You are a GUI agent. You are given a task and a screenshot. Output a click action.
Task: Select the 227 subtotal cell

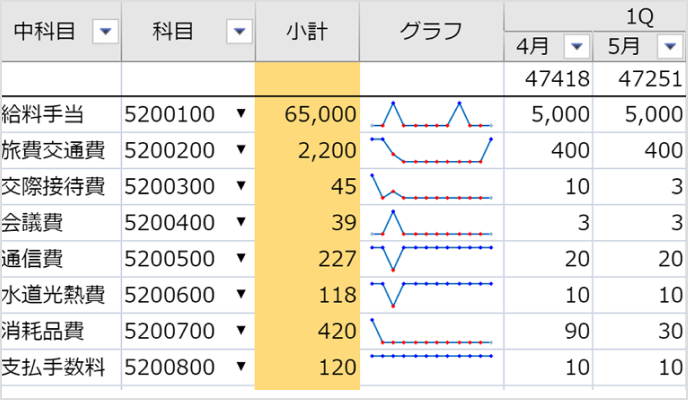coord(307,259)
